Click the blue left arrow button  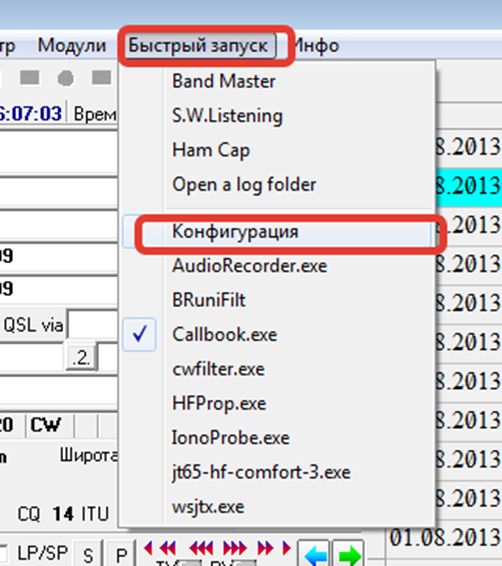coord(314,554)
